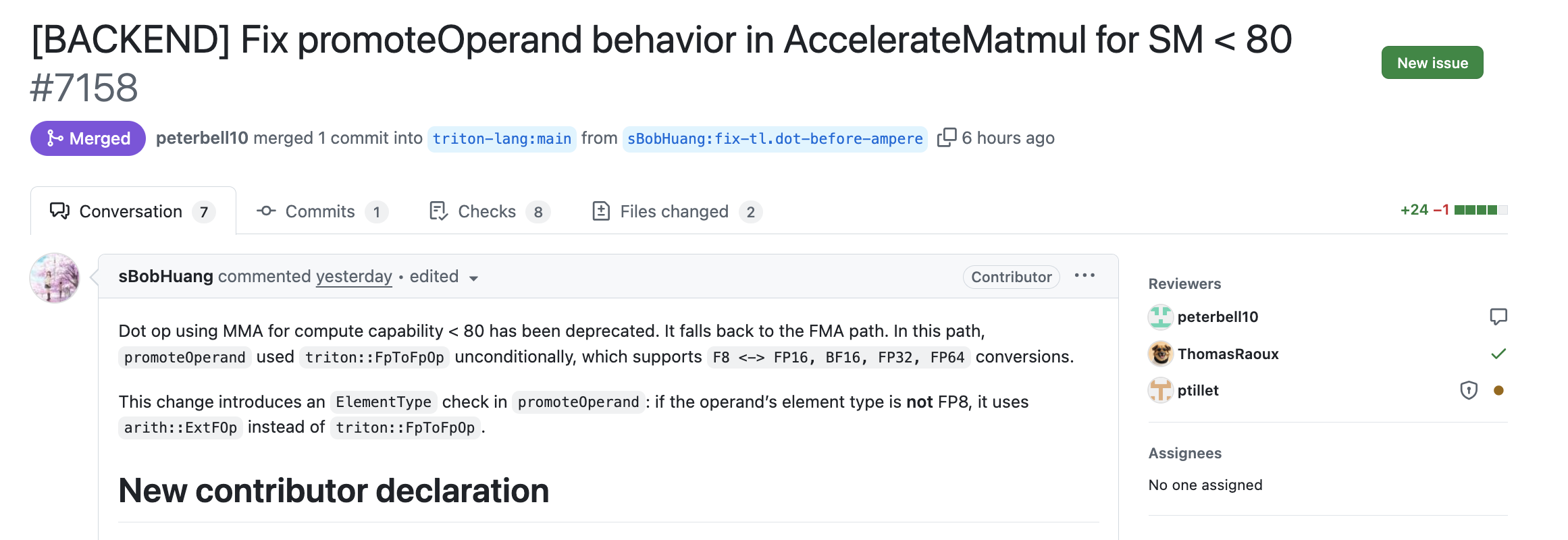Click the 'yesterday' comment timestamp link
This screenshot has width=1568, height=540.
354,277
